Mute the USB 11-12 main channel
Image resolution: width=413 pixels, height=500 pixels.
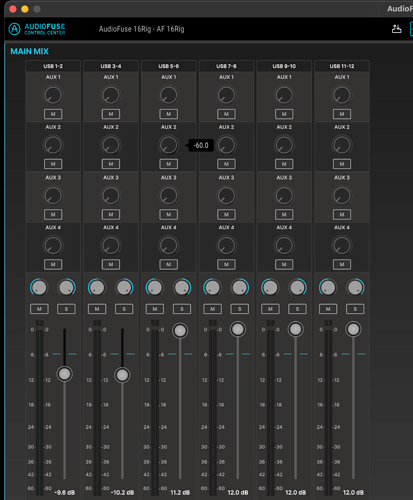pyautogui.click(x=328, y=309)
